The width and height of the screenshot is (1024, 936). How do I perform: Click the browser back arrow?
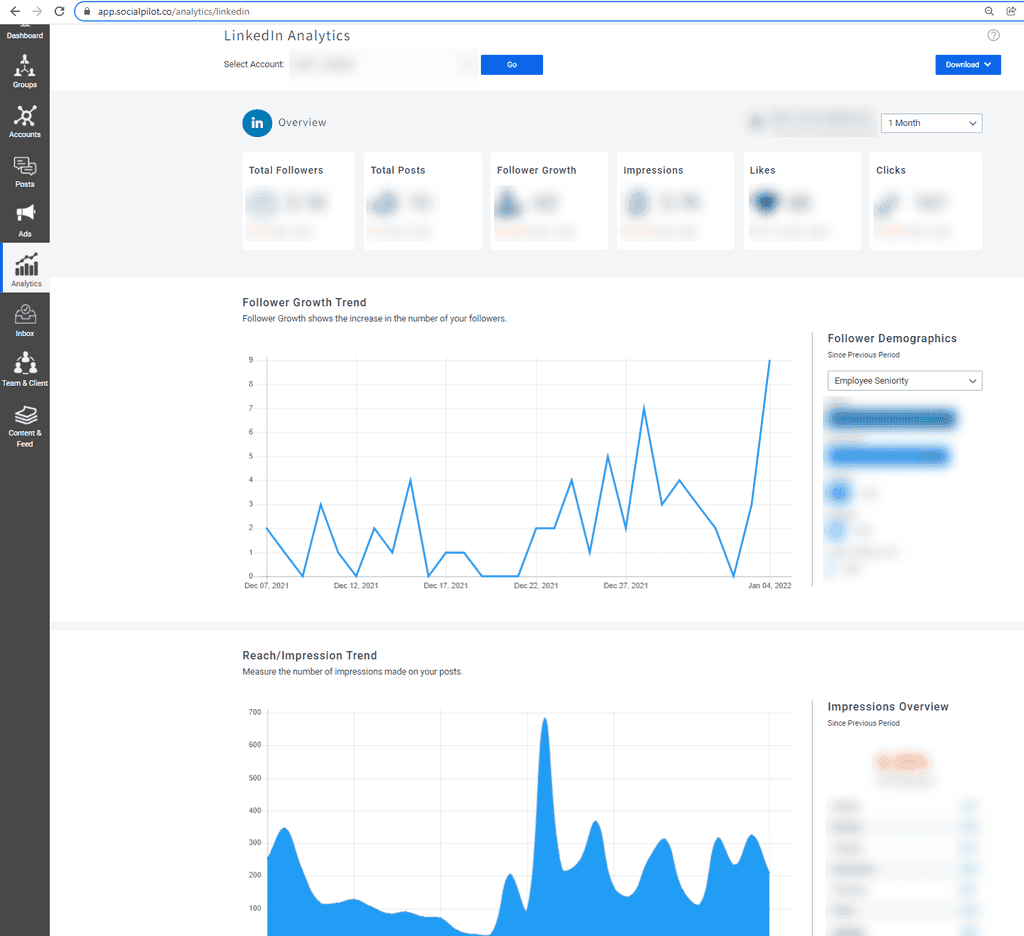coord(13,12)
